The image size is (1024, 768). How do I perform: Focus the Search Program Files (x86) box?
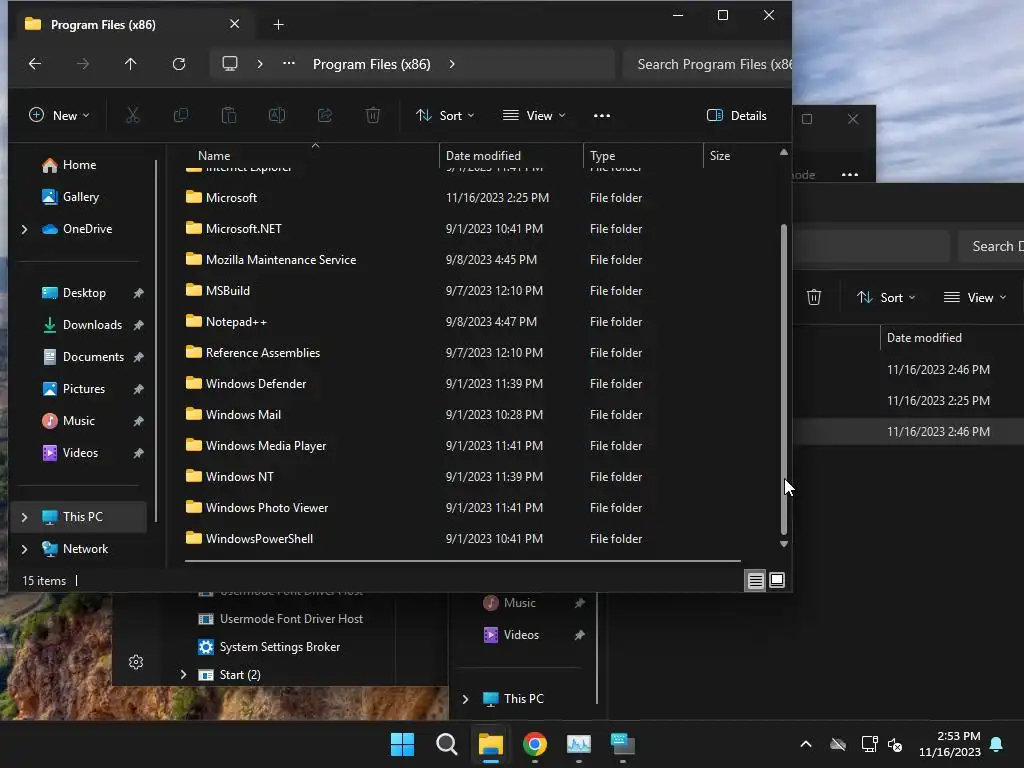[x=707, y=64]
